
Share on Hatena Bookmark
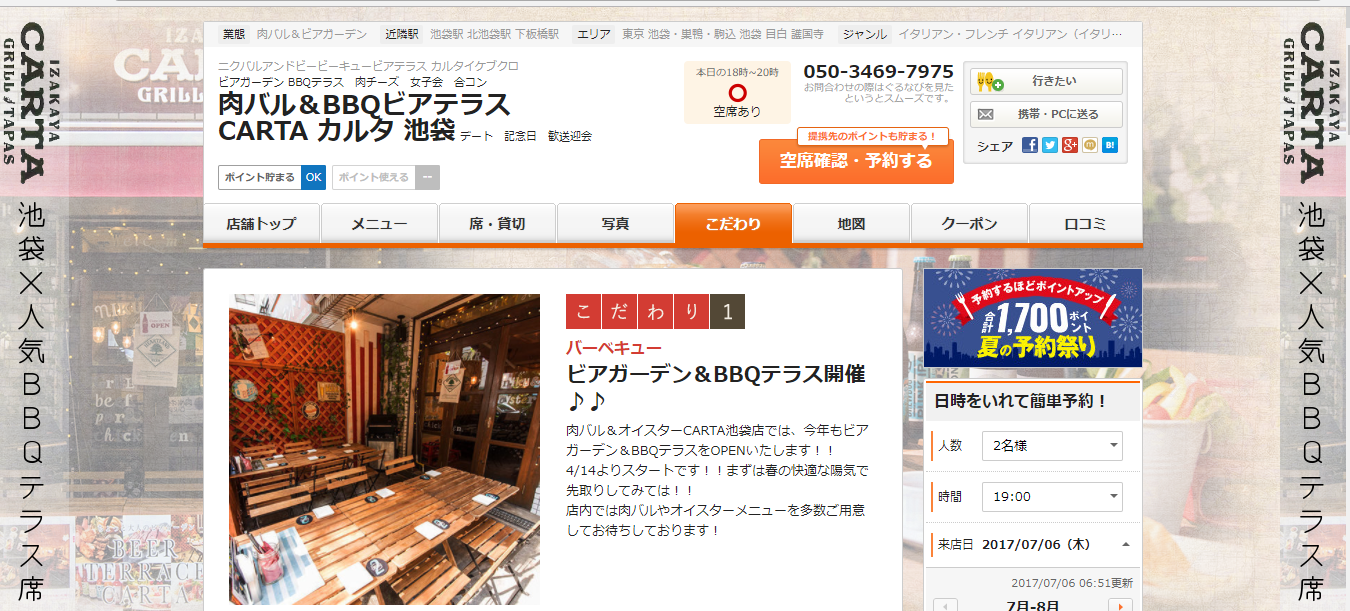[x=1110, y=145]
